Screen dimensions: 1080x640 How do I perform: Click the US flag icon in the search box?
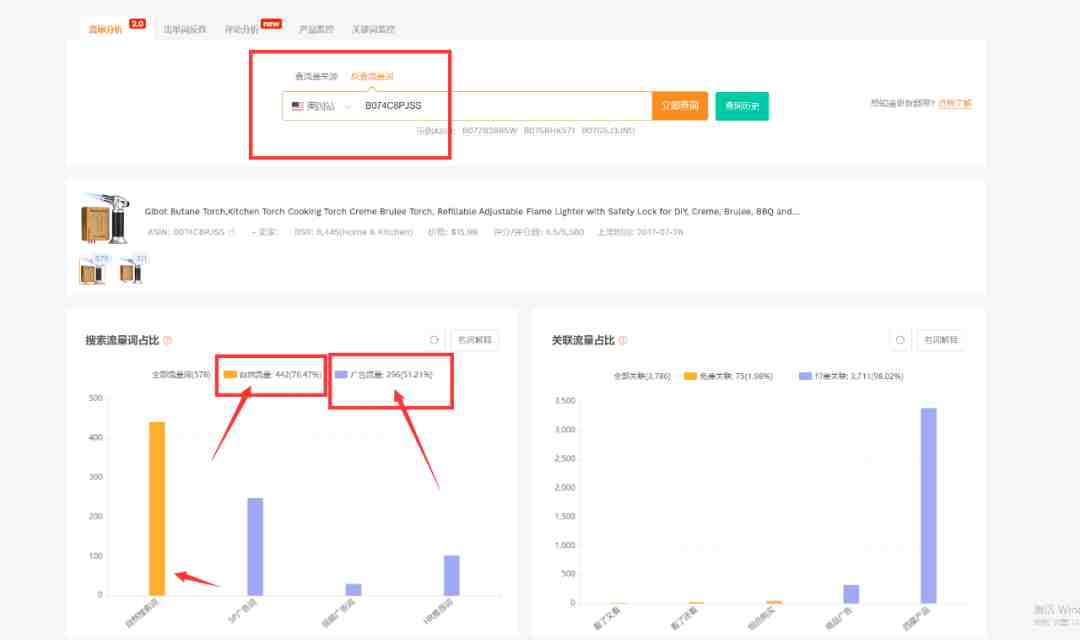[298, 106]
